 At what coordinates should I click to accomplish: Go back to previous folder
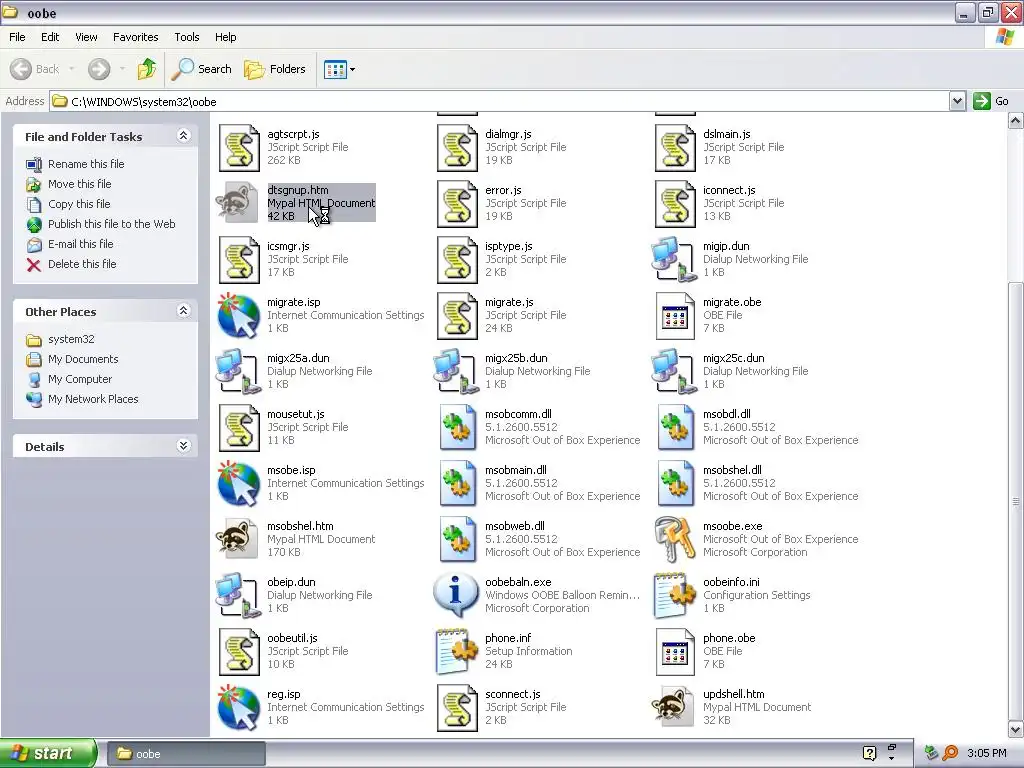coord(35,69)
